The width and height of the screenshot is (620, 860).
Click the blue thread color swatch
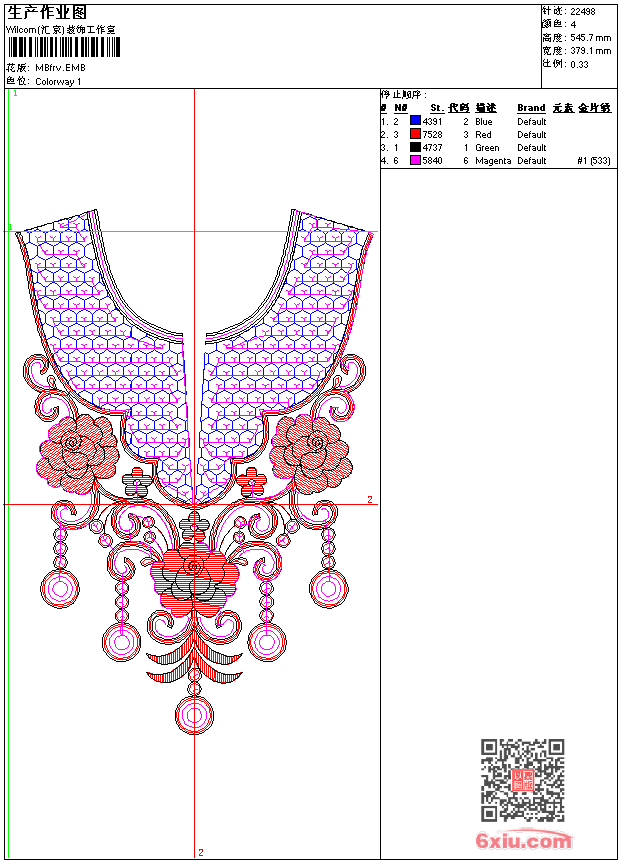(x=415, y=121)
